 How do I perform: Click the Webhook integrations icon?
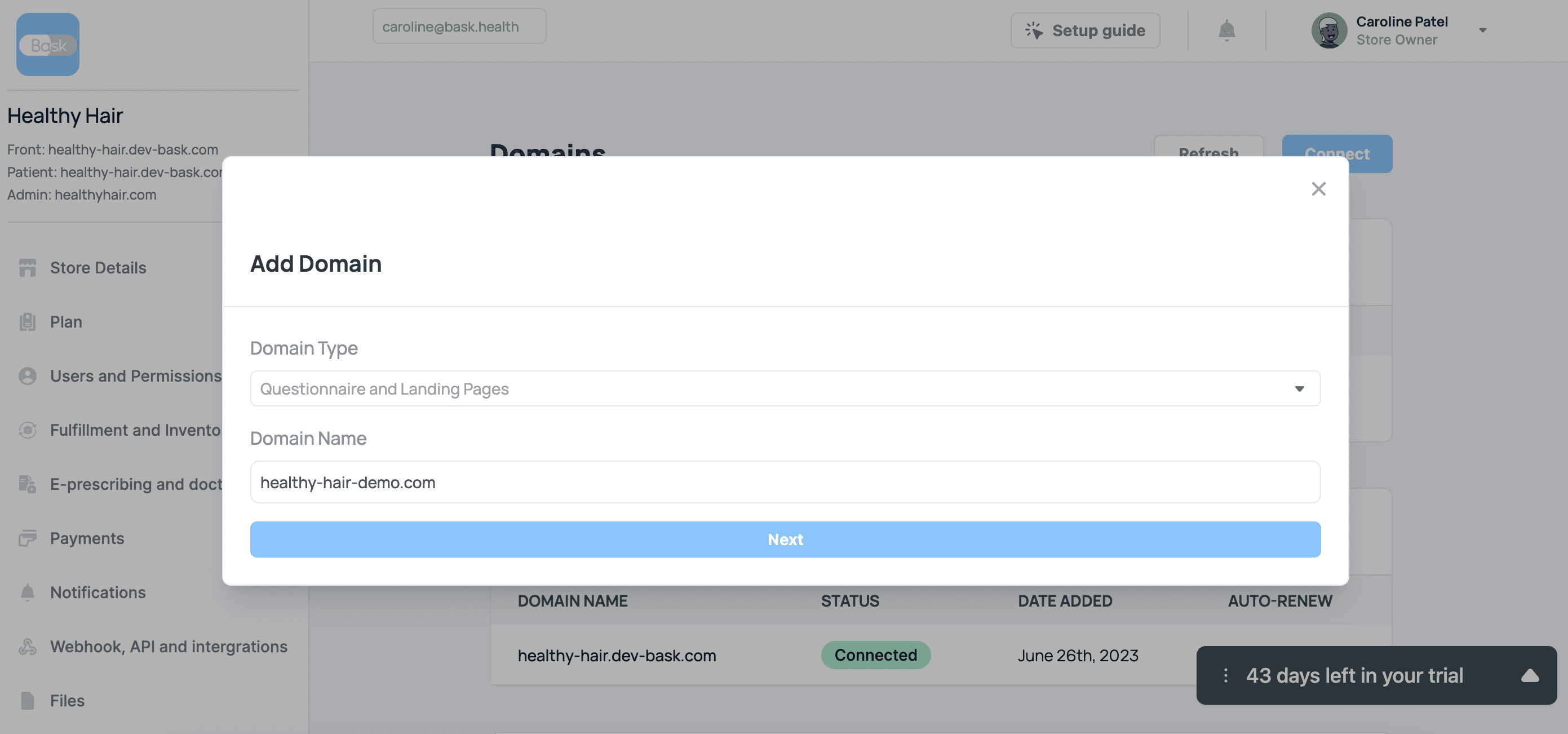click(x=28, y=647)
